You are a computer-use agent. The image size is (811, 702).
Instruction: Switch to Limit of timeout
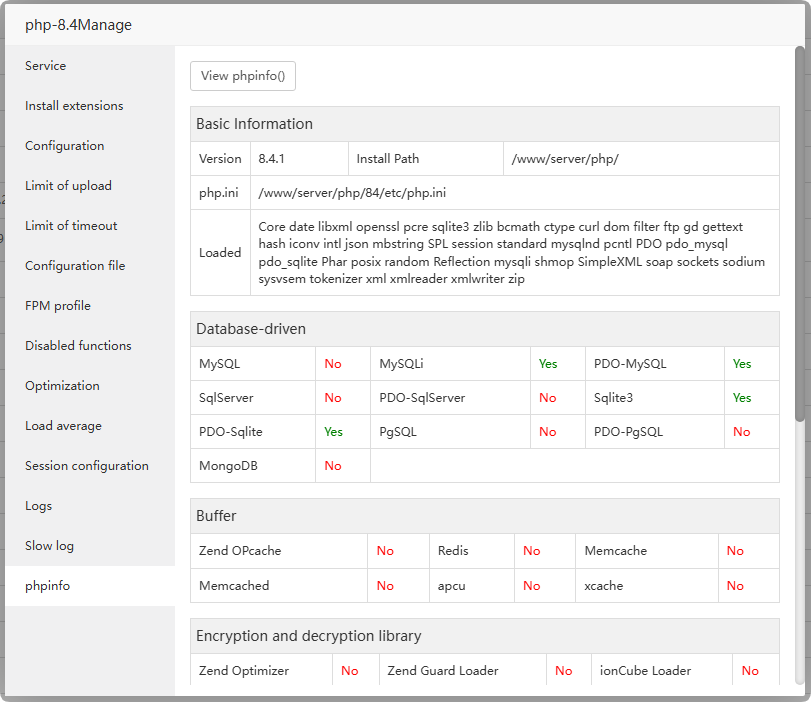(71, 226)
